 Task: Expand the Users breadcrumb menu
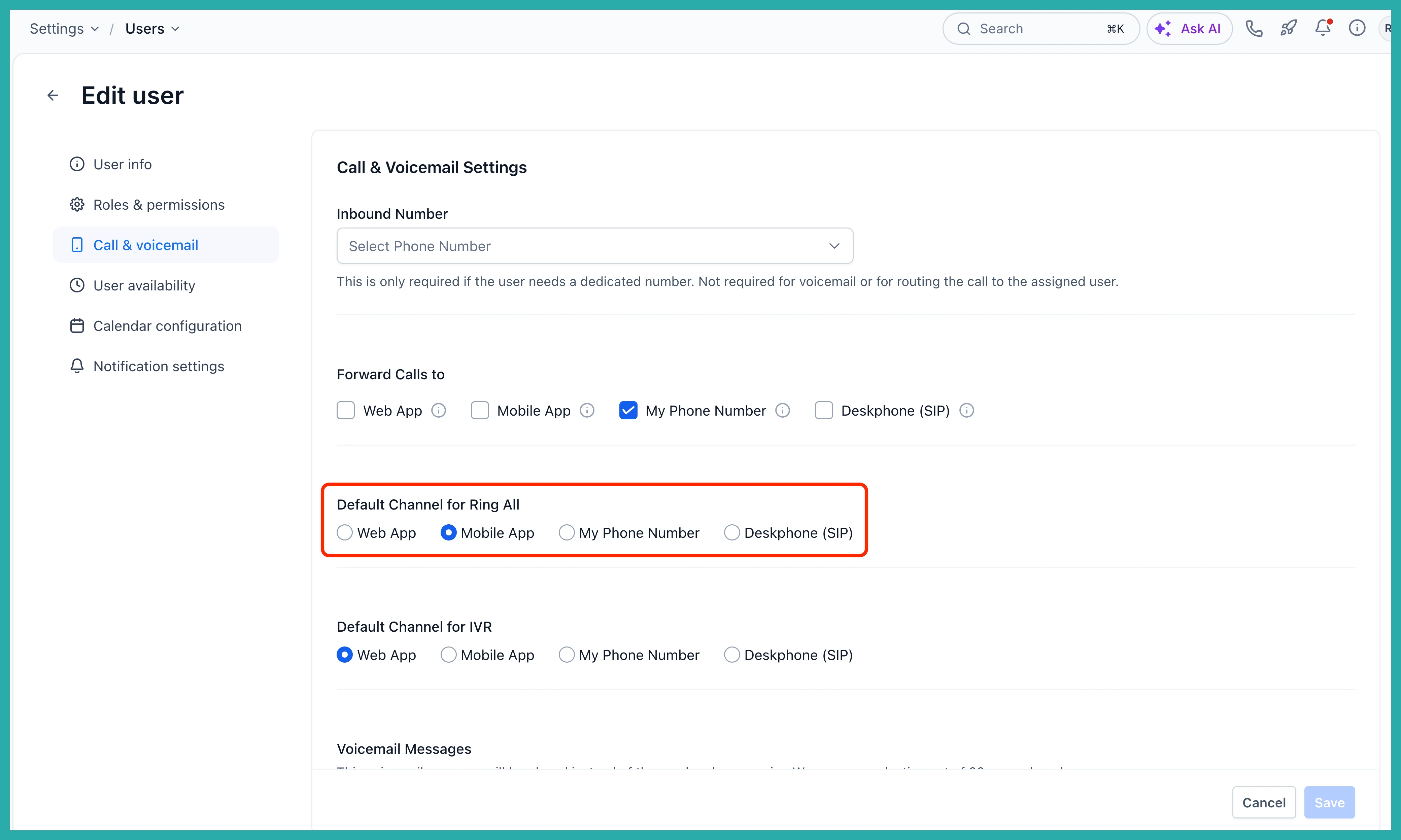(152, 29)
